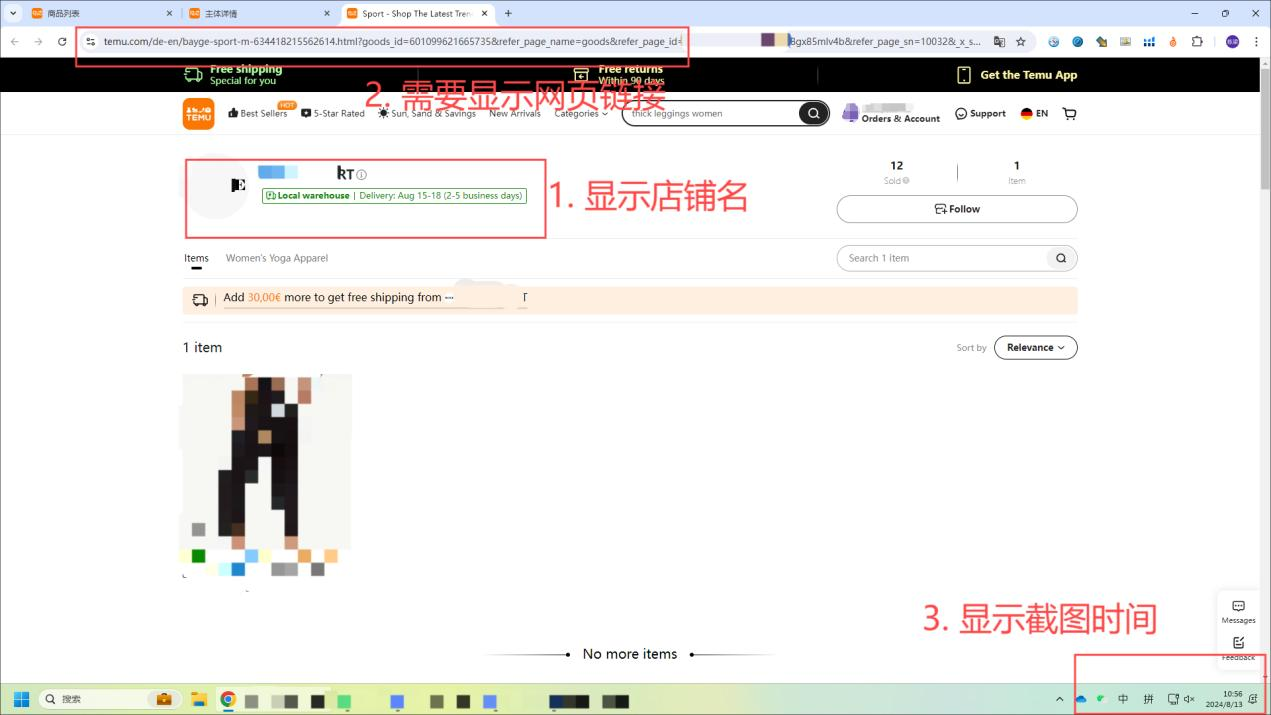Close the 主体详情 tab
This screenshot has width=1271, height=715.
[x=326, y=13]
